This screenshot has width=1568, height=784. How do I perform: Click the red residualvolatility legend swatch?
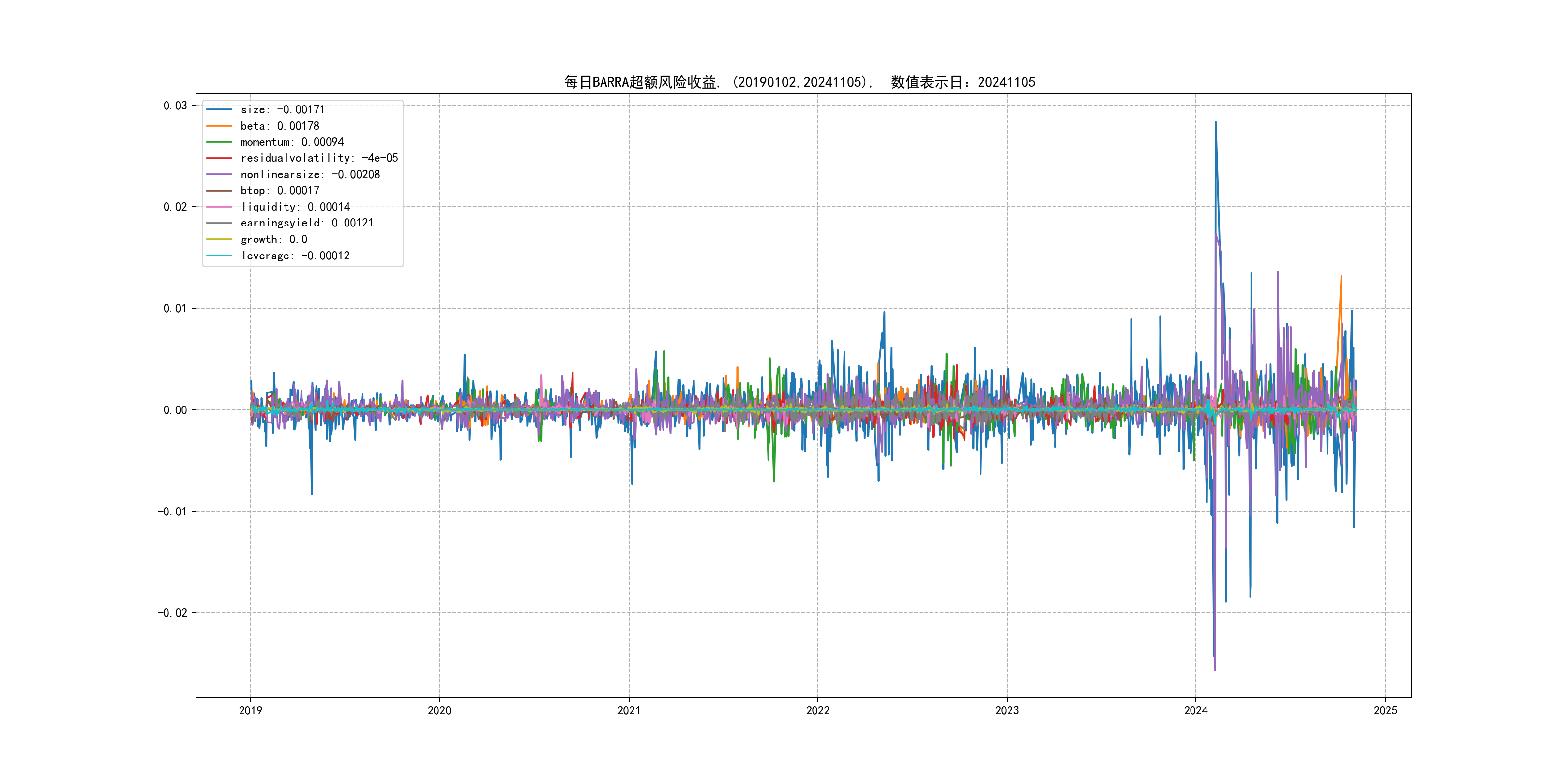click(219, 158)
